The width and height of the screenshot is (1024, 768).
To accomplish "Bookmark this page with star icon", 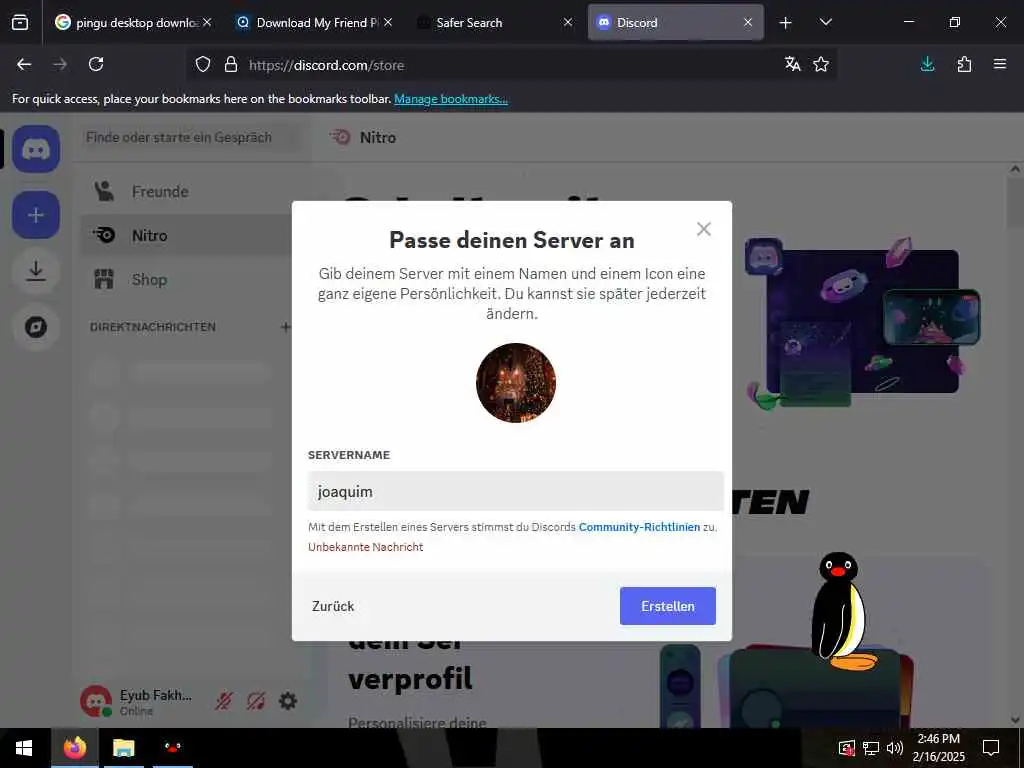I will [821, 64].
